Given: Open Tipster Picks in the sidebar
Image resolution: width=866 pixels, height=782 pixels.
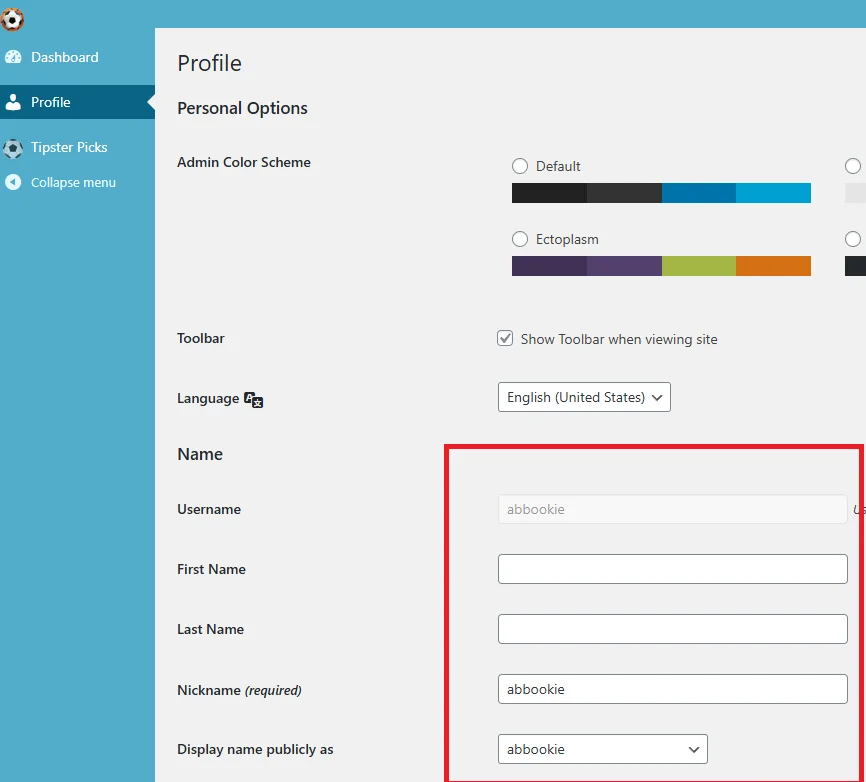Looking at the screenshot, I should tap(69, 147).
